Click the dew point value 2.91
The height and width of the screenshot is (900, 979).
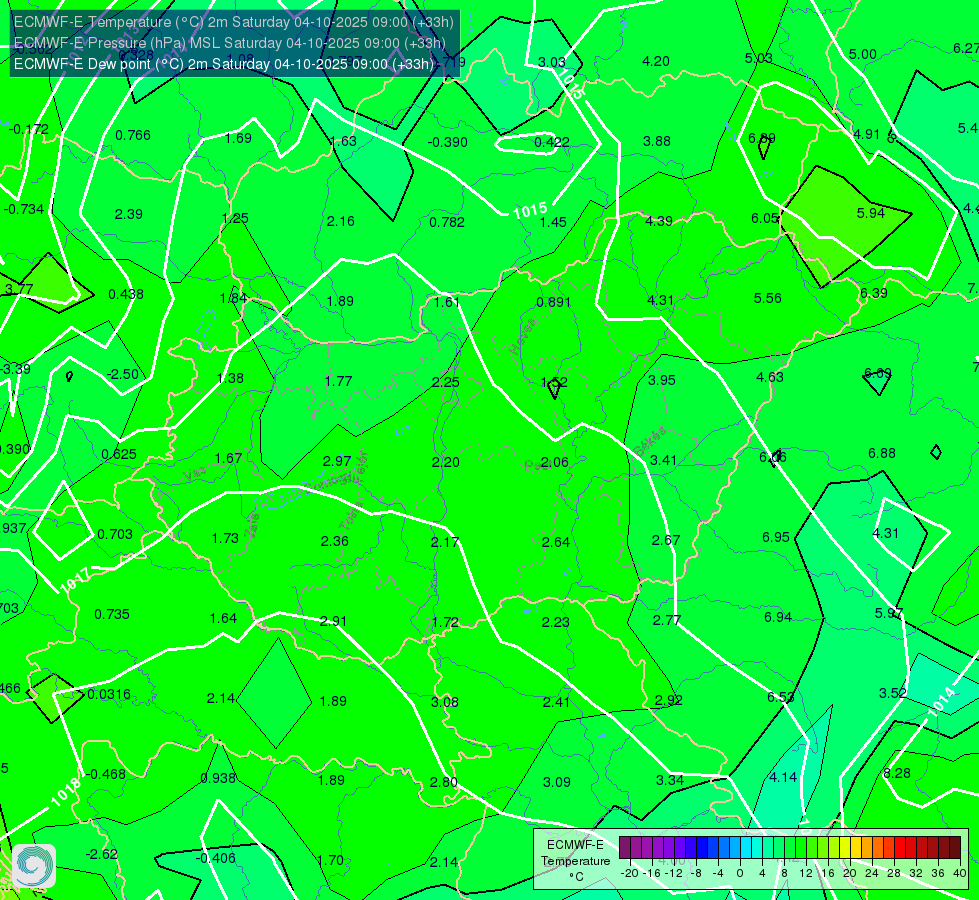pos(333,621)
